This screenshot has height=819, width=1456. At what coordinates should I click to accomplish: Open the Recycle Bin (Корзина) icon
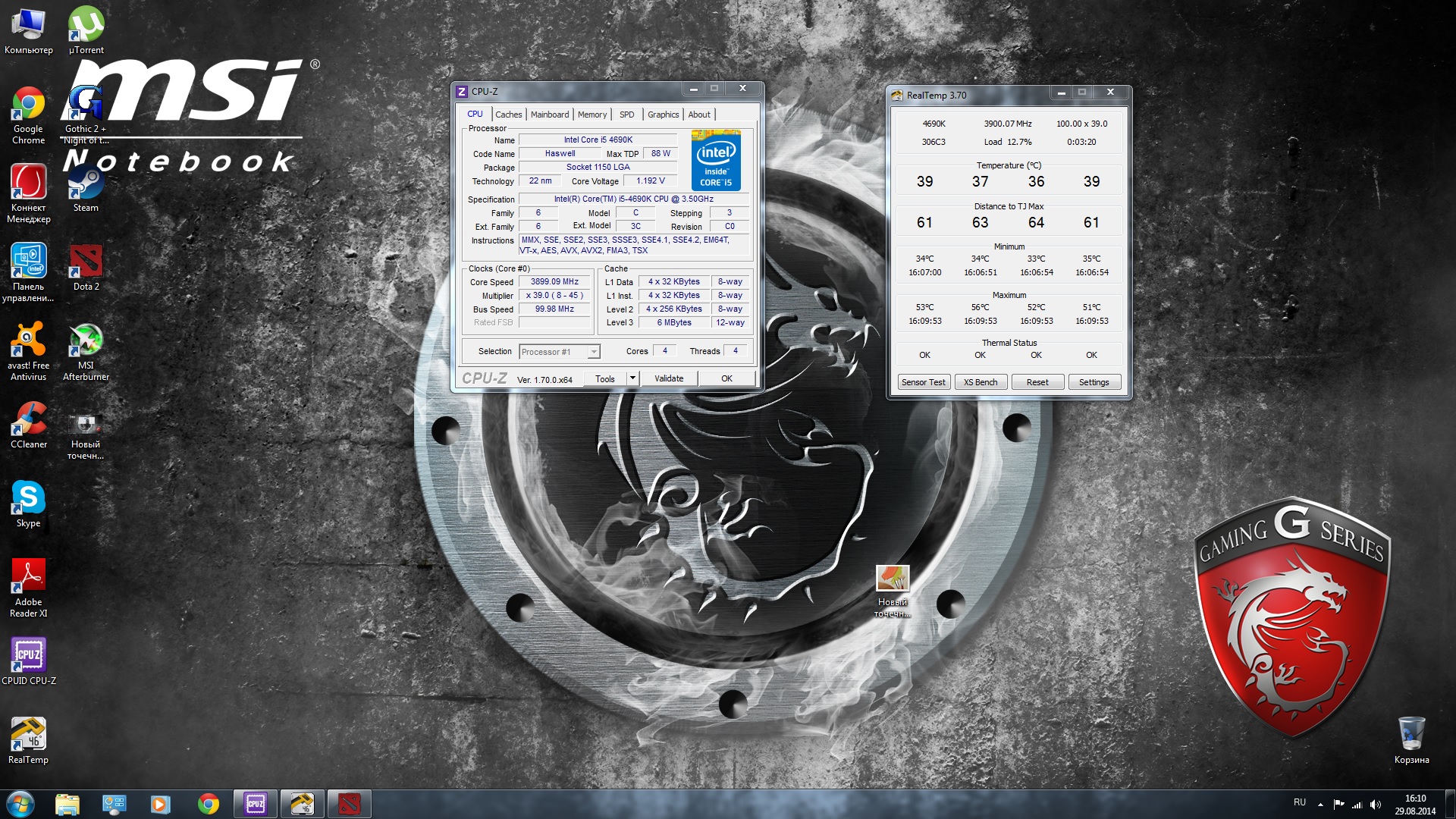[1411, 735]
